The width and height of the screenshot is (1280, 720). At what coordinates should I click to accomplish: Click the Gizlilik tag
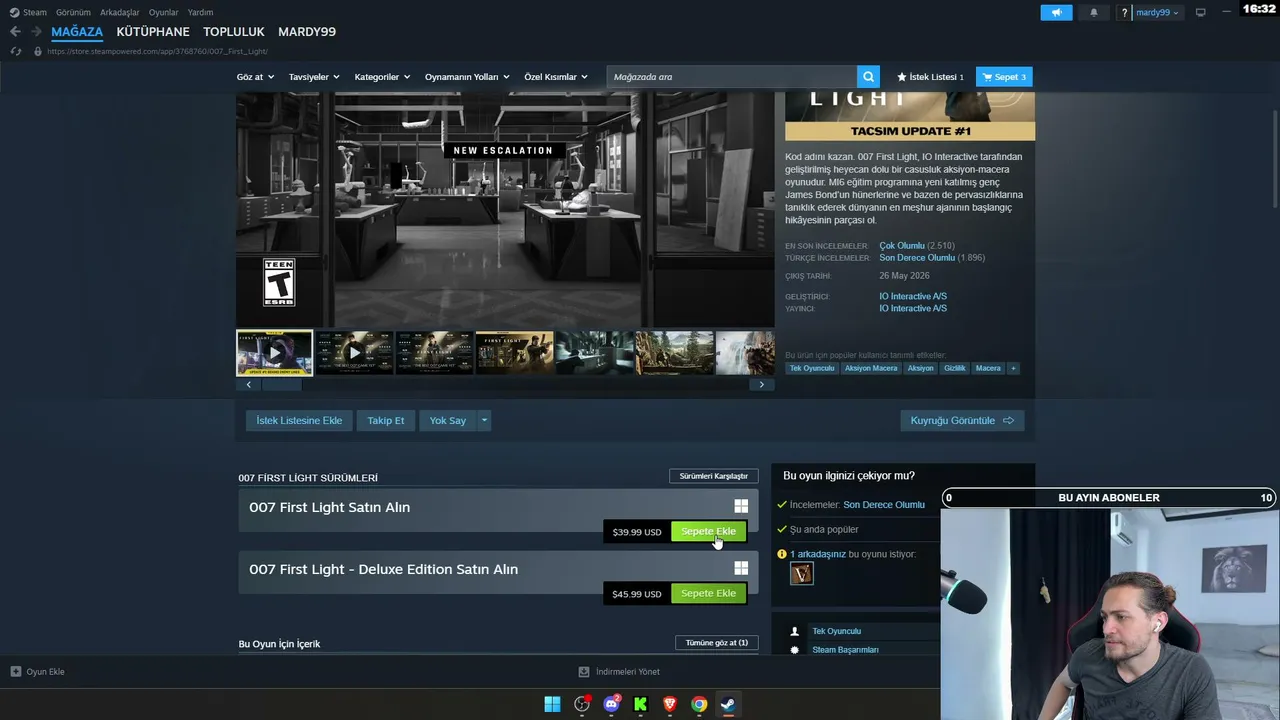(955, 368)
